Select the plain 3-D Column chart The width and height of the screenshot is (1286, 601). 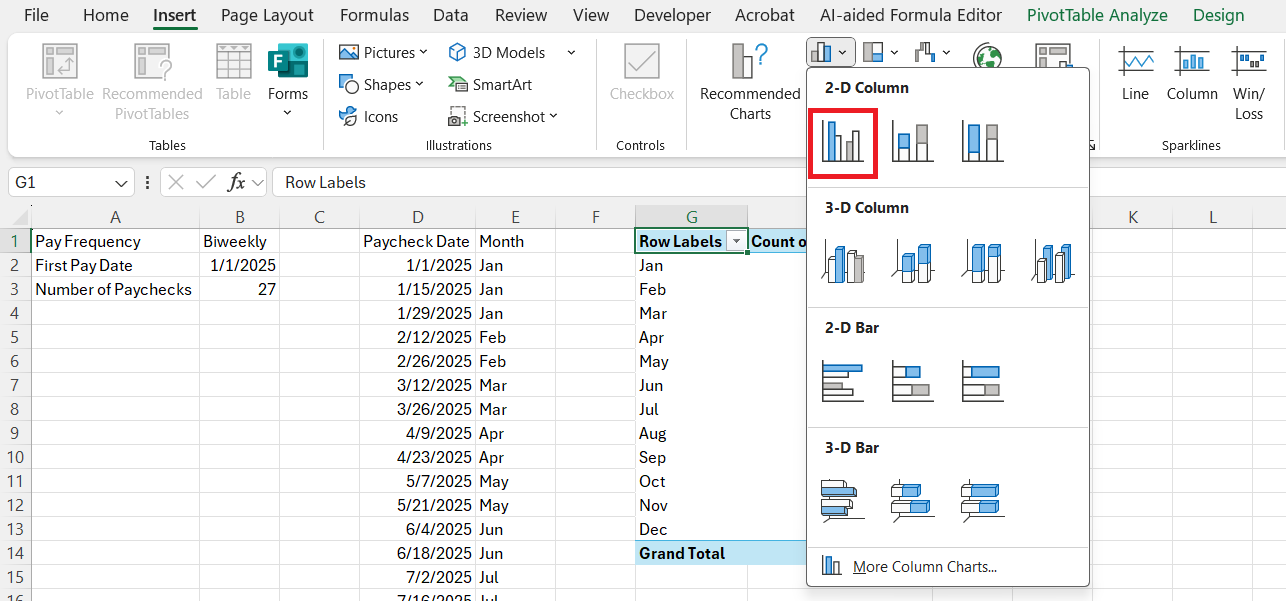click(1052, 262)
